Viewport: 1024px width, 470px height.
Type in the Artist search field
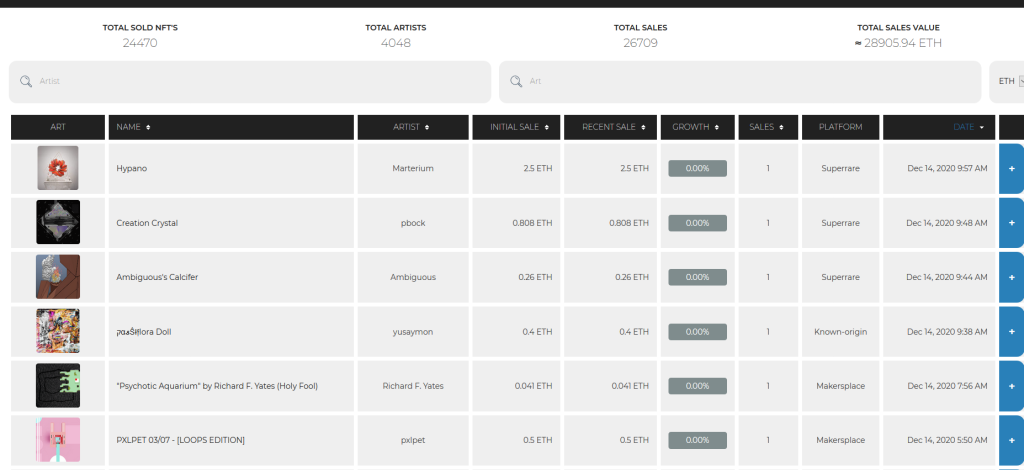pyautogui.click(x=260, y=81)
